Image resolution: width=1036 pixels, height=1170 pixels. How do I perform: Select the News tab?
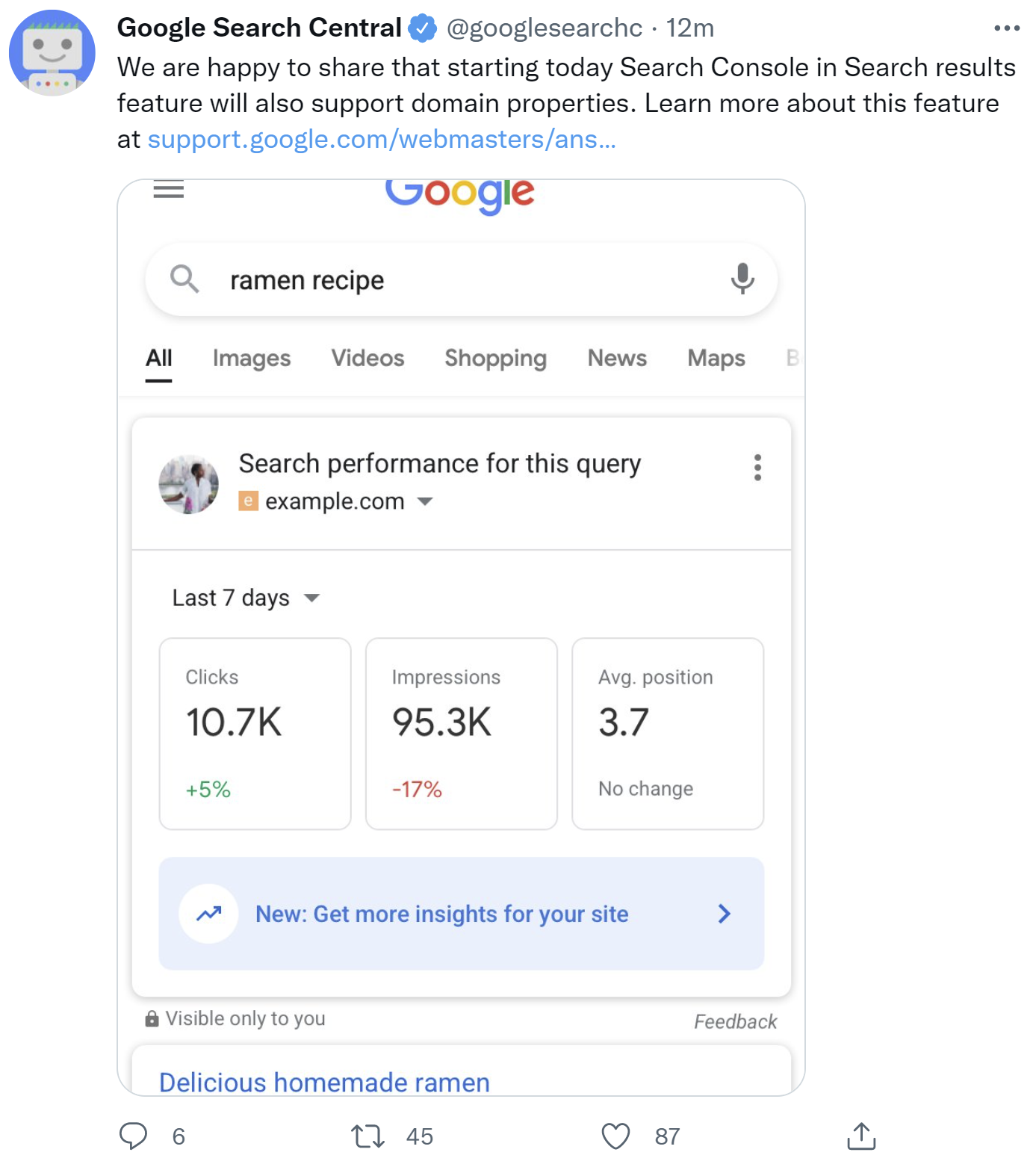[x=616, y=359]
